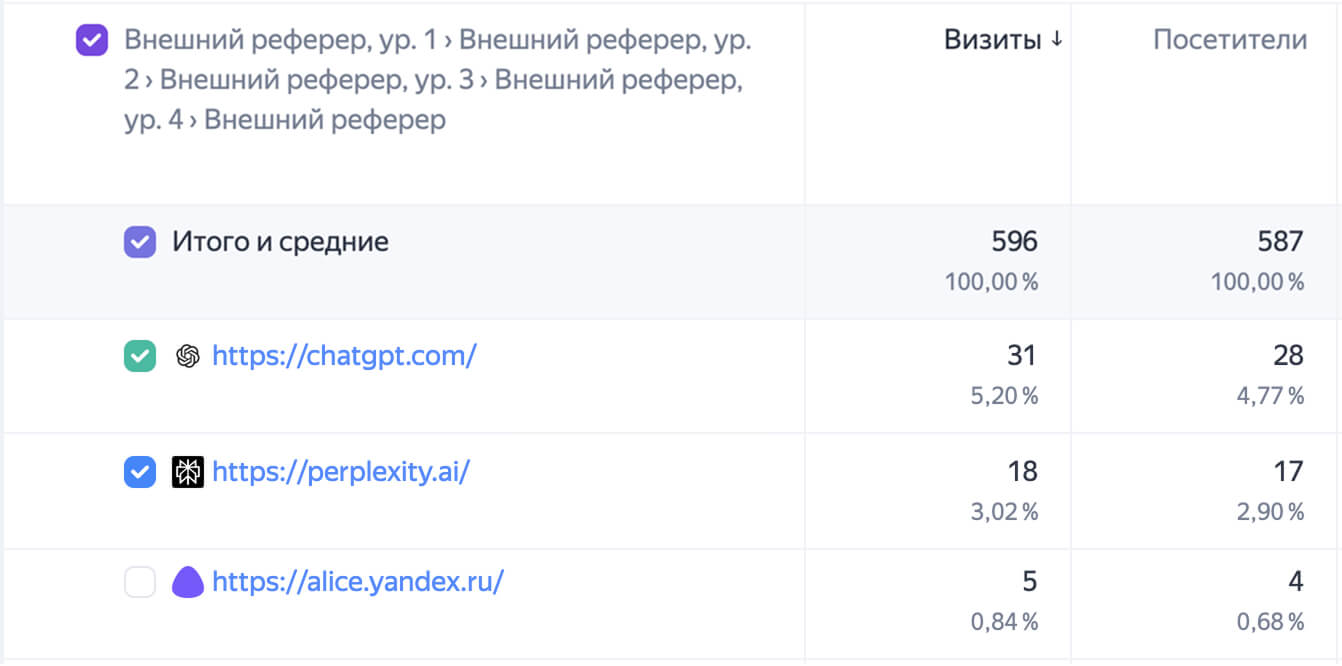Open the https://chatgpt.com/ link
The height and width of the screenshot is (666, 1342).
click(345, 356)
